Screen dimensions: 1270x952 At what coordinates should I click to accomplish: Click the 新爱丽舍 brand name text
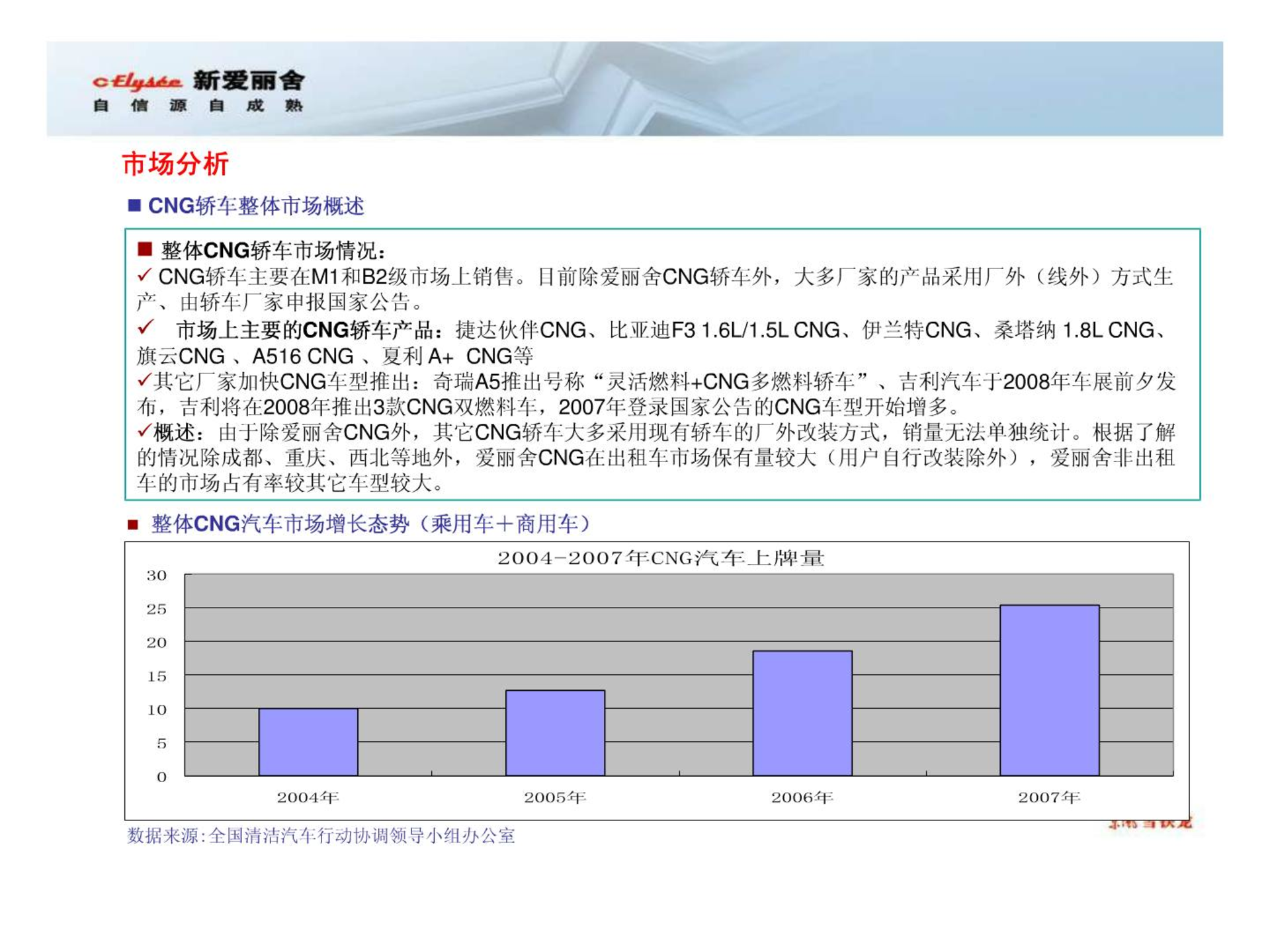pyautogui.click(x=249, y=81)
